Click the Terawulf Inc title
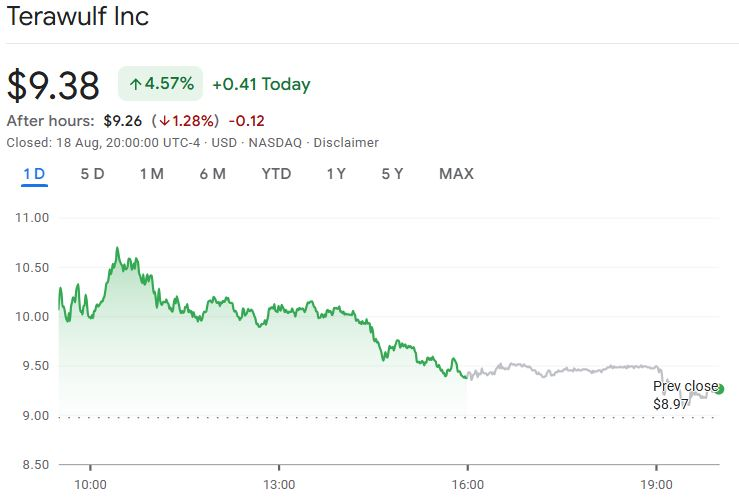This screenshot has width=739, height=499. click(x=78, y=18)
